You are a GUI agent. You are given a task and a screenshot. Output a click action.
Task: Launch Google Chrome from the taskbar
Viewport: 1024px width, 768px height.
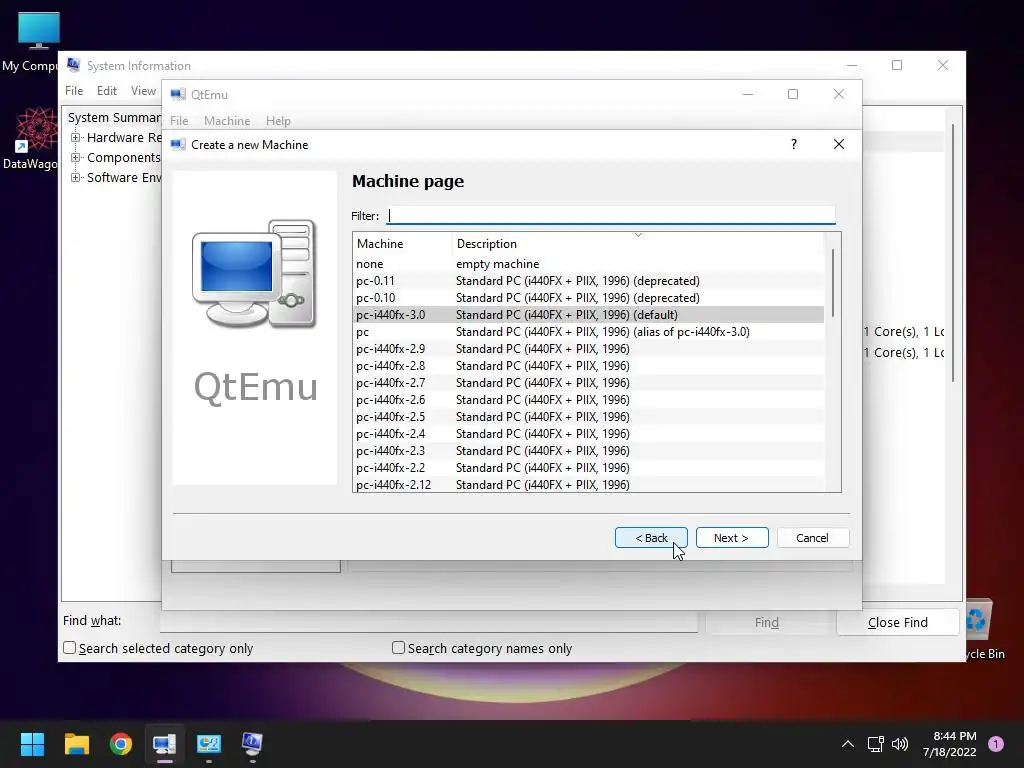pyautogui.click(x=121, y=743)
